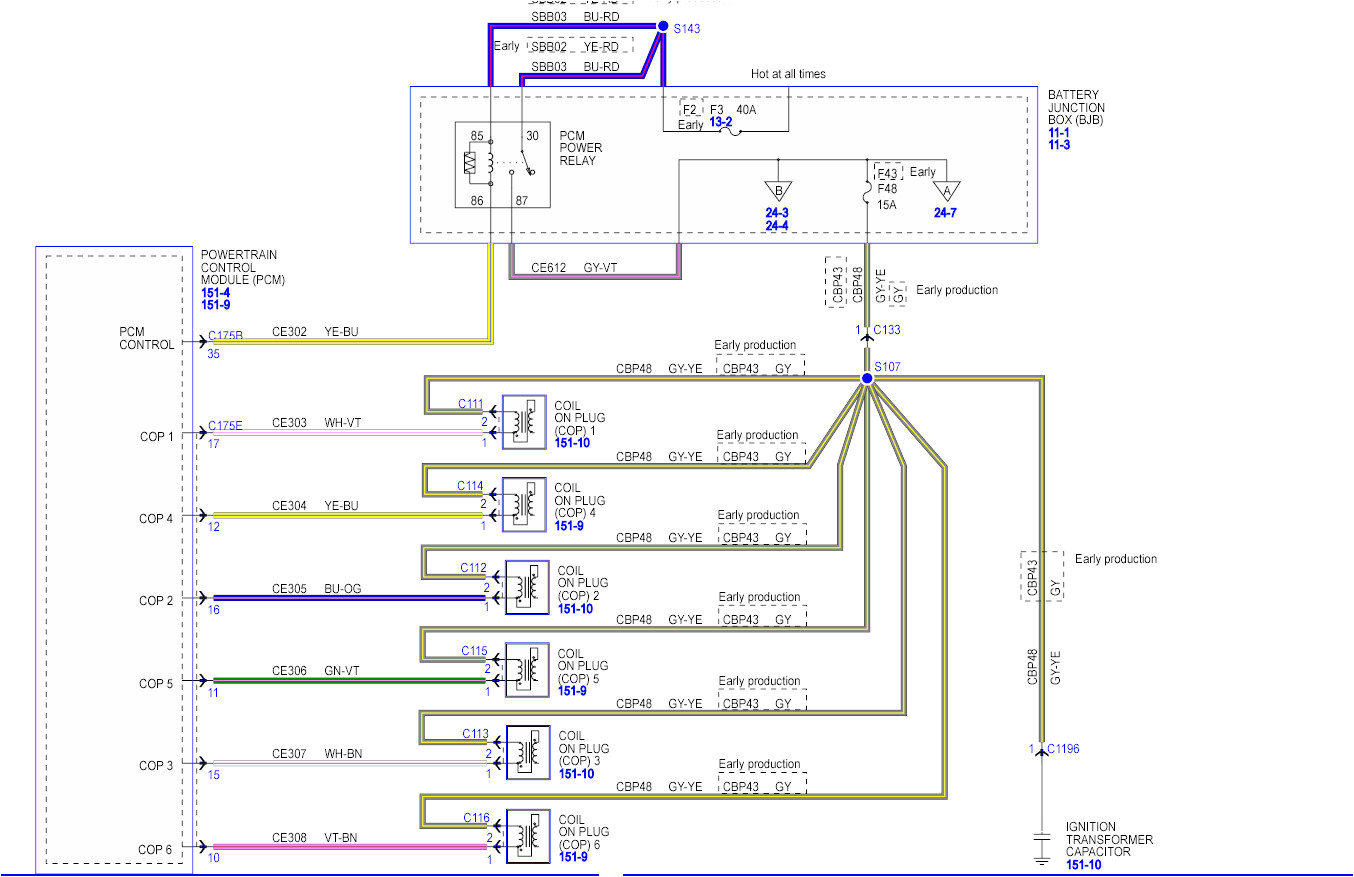Click the PCM Power Relay symbol

coord(502,165)
